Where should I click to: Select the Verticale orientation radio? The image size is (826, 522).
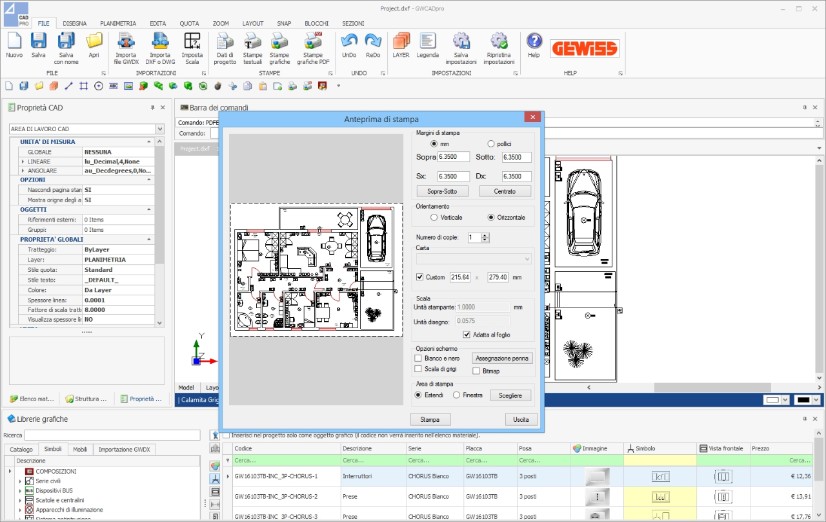click(434, 218)
